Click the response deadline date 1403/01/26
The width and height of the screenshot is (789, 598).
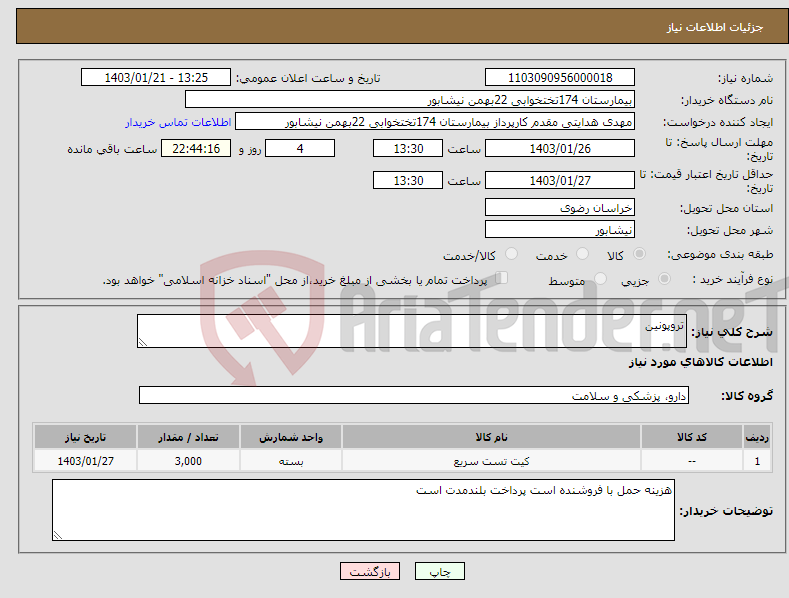click(560, 148)
